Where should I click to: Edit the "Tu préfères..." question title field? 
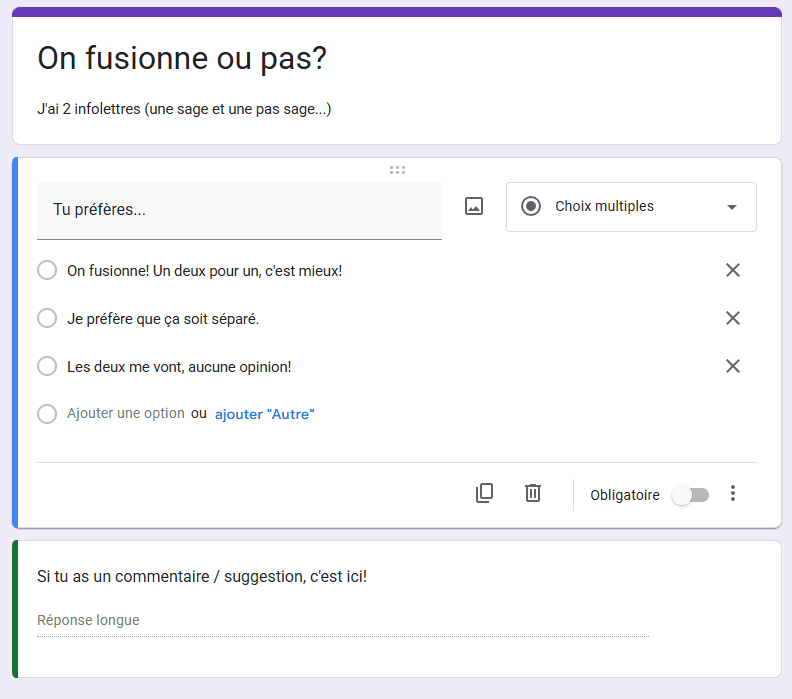[239, 210]
